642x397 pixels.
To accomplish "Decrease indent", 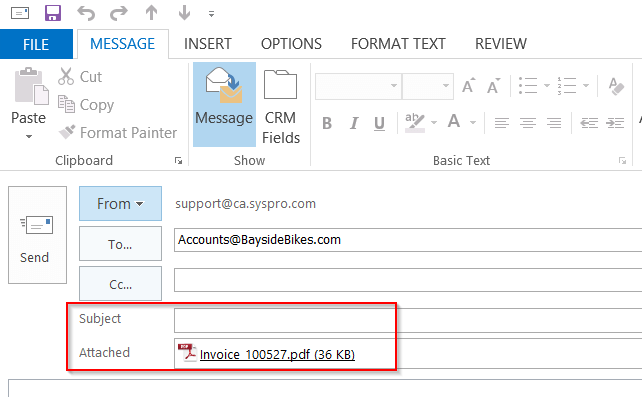I will click(589, 123).
